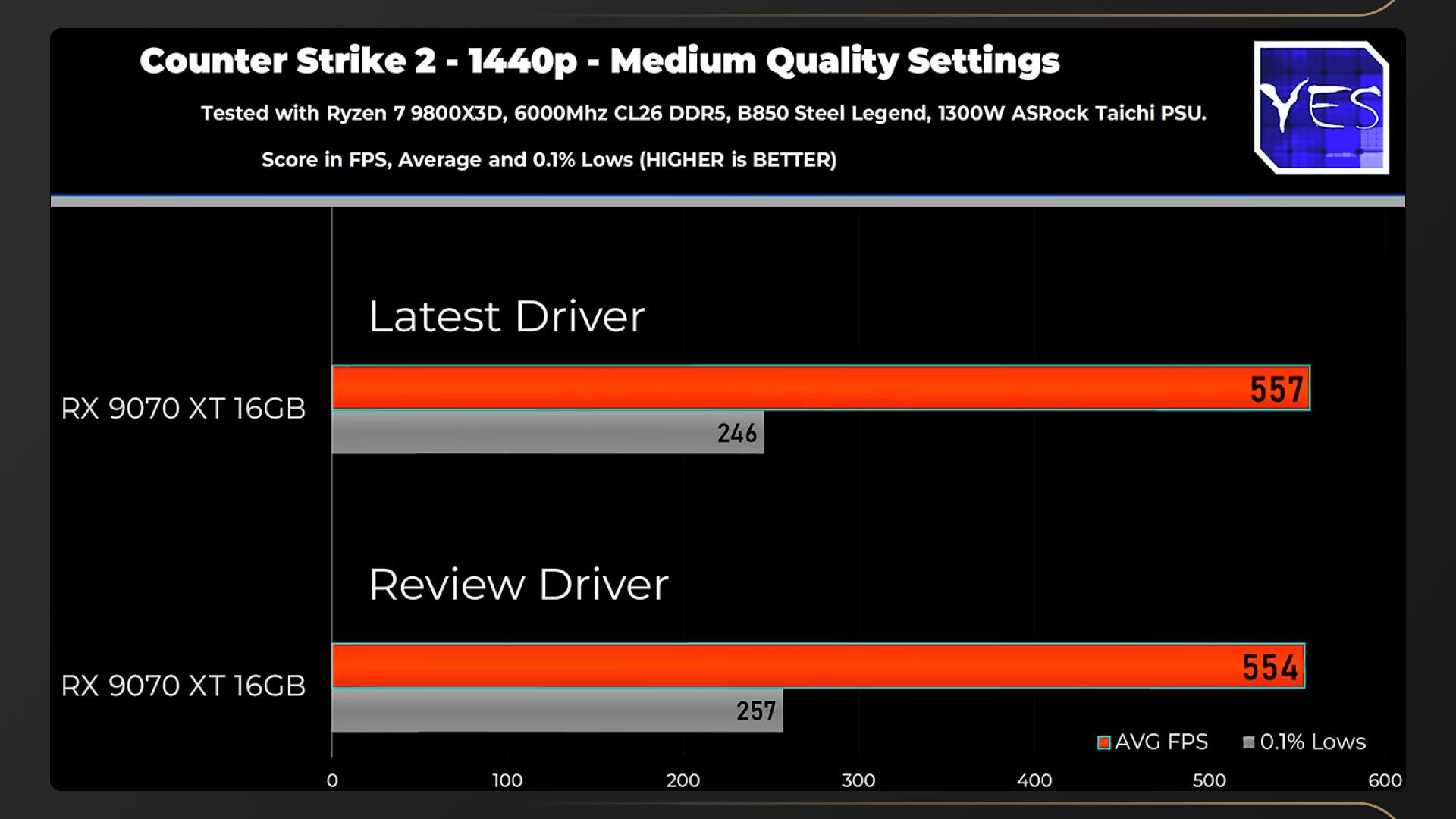
Task: Click the lower RX 9070 XT 16GB label
Action: [x=183, y=686]
